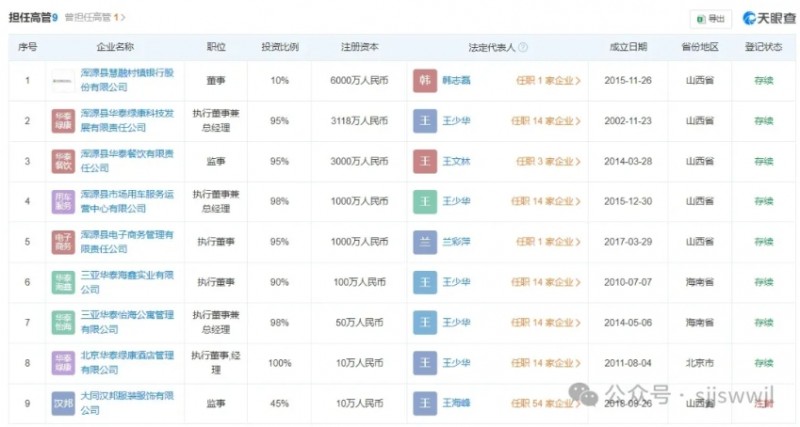
Task: Open company link 浑源县电子商务管理有限责任公司
Action: click(x=127, y=241)
